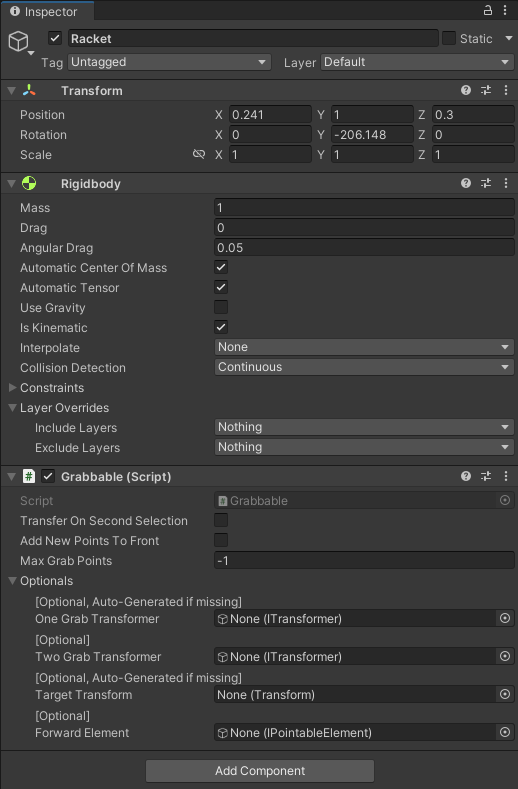
Task: Open the Exclude Layers dropdown
Action: [x=364, y=447]
